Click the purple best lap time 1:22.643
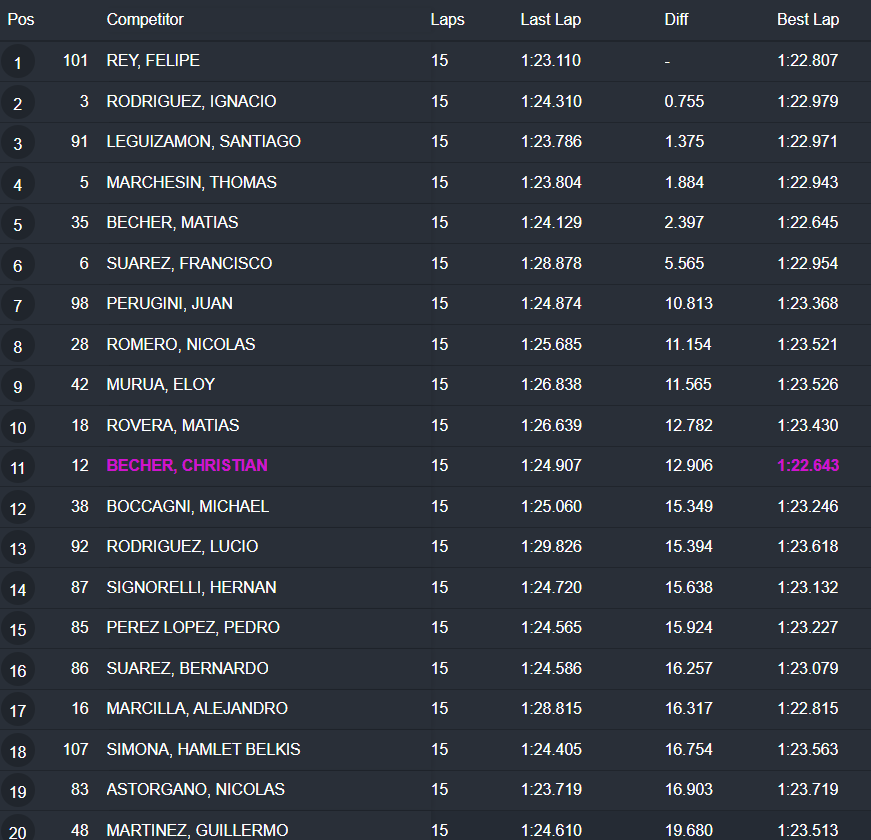Viewport: 871px width, 840px height. tap(808, 465)
